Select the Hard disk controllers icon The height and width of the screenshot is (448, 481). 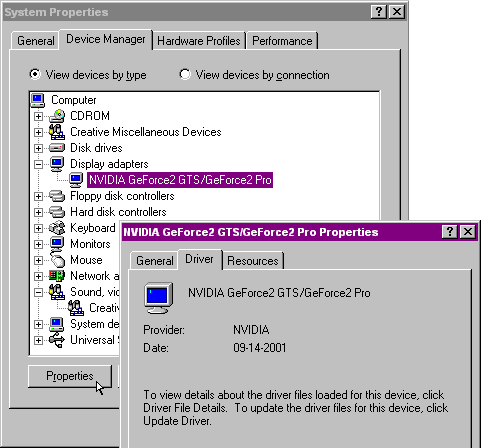(57, 212)
